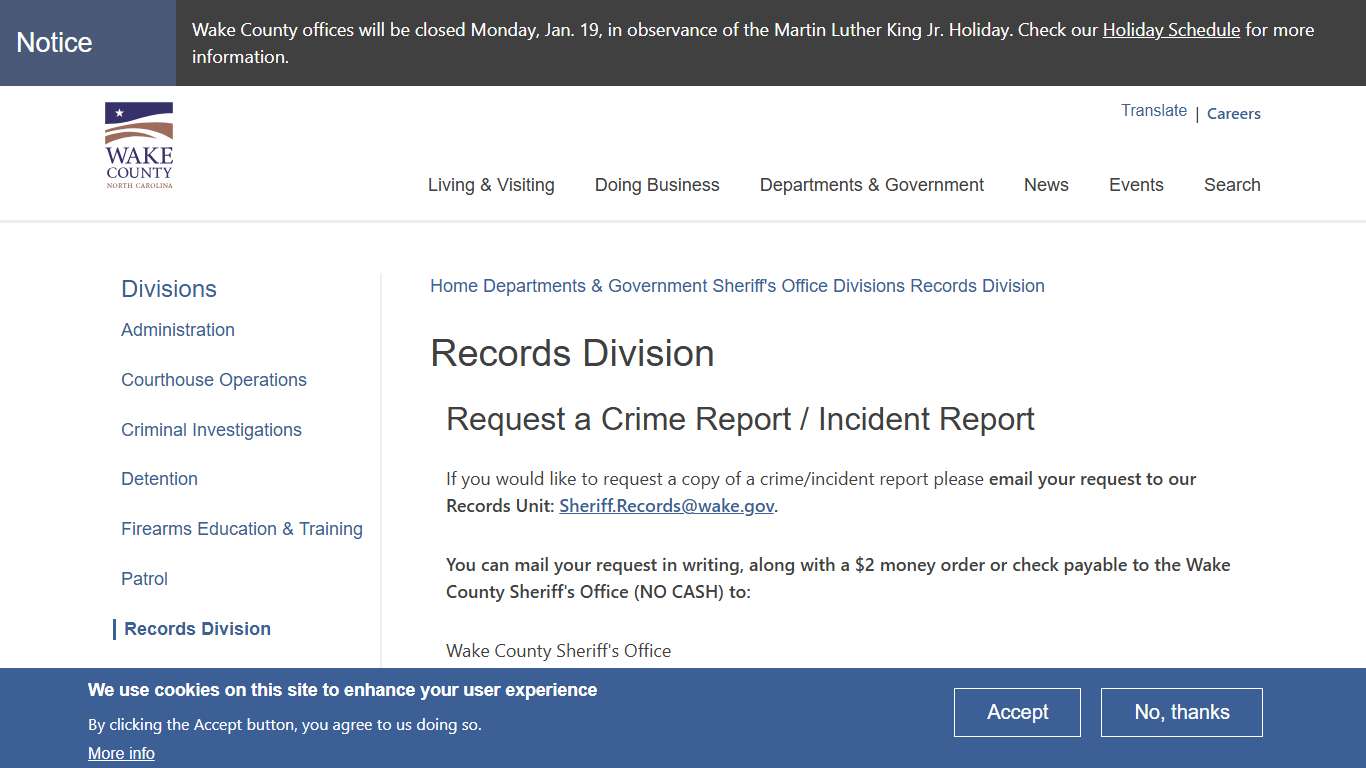Select the Firearms Education & Training division

tap(241, 529)
